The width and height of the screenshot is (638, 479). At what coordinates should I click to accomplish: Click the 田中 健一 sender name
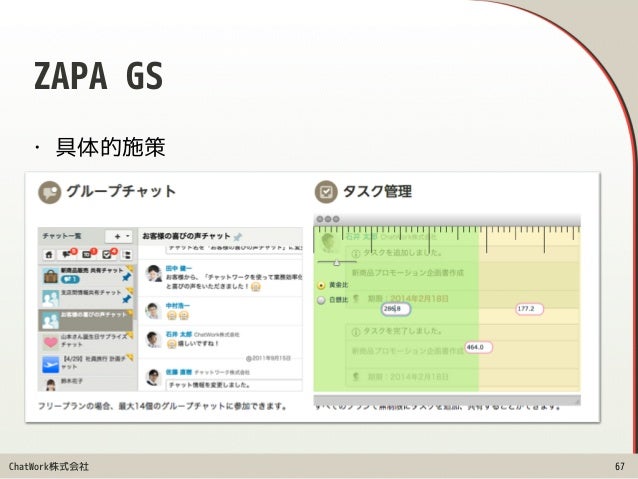(178, 268)
